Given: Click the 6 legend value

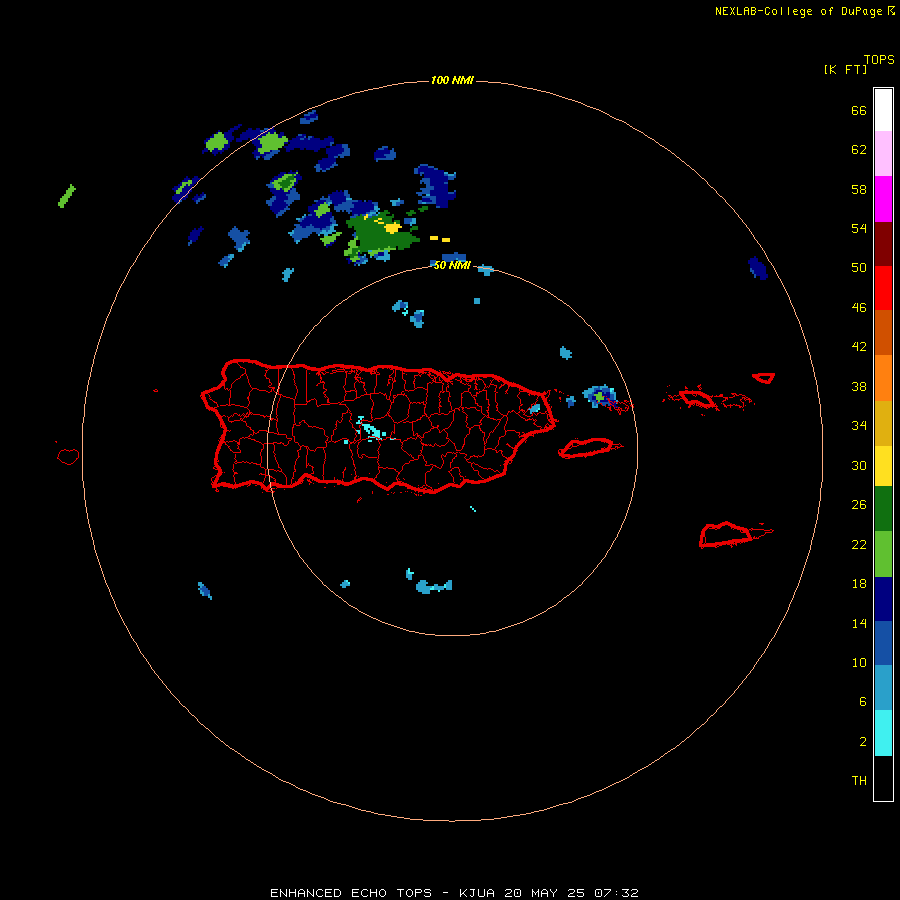Looking at the screenshot, I should [863, 702].
